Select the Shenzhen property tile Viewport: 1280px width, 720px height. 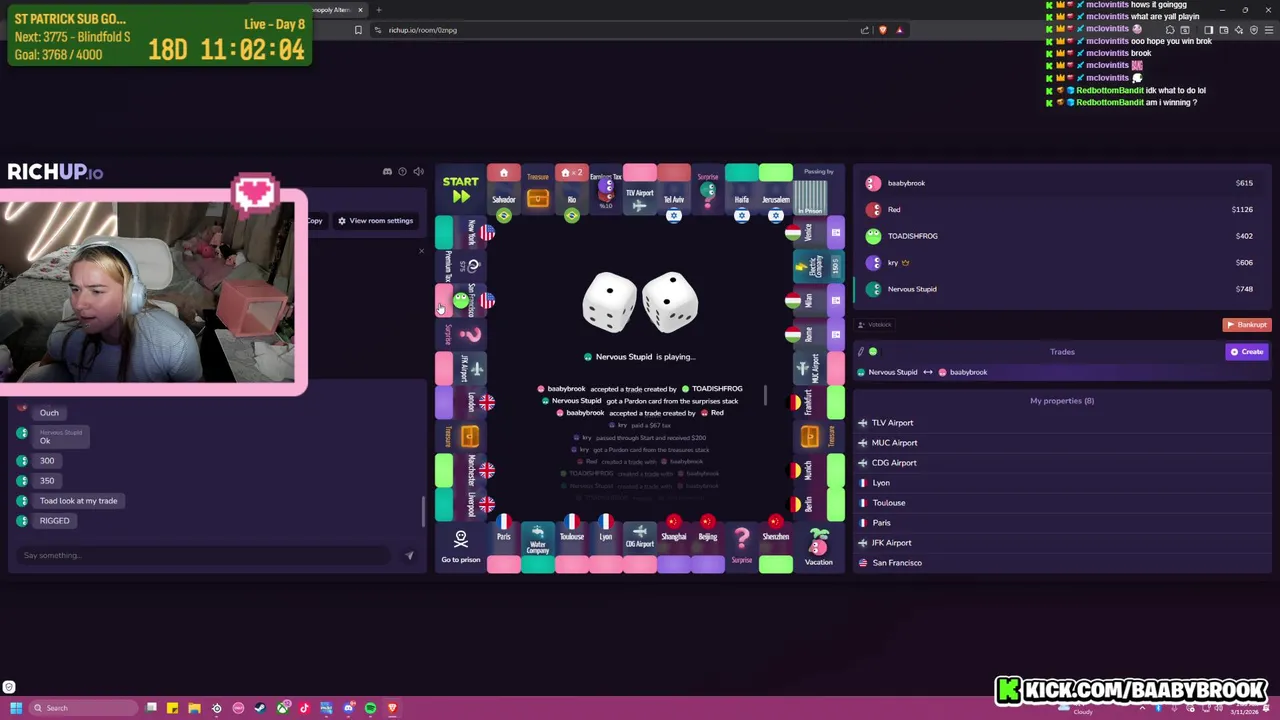click(776, 547)
